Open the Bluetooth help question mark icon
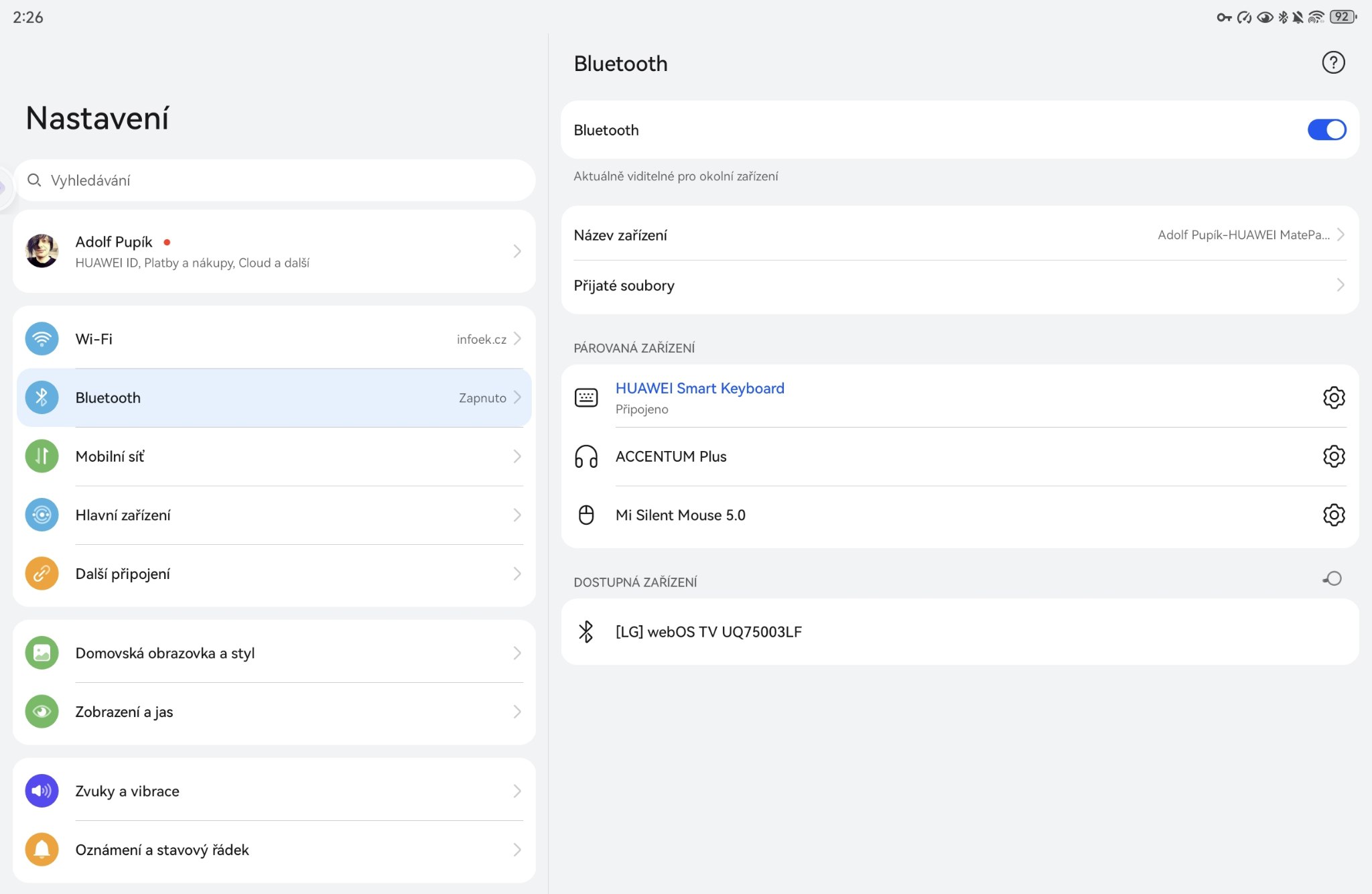This screenshot has width=1372, height=894. pos(1333,63)
